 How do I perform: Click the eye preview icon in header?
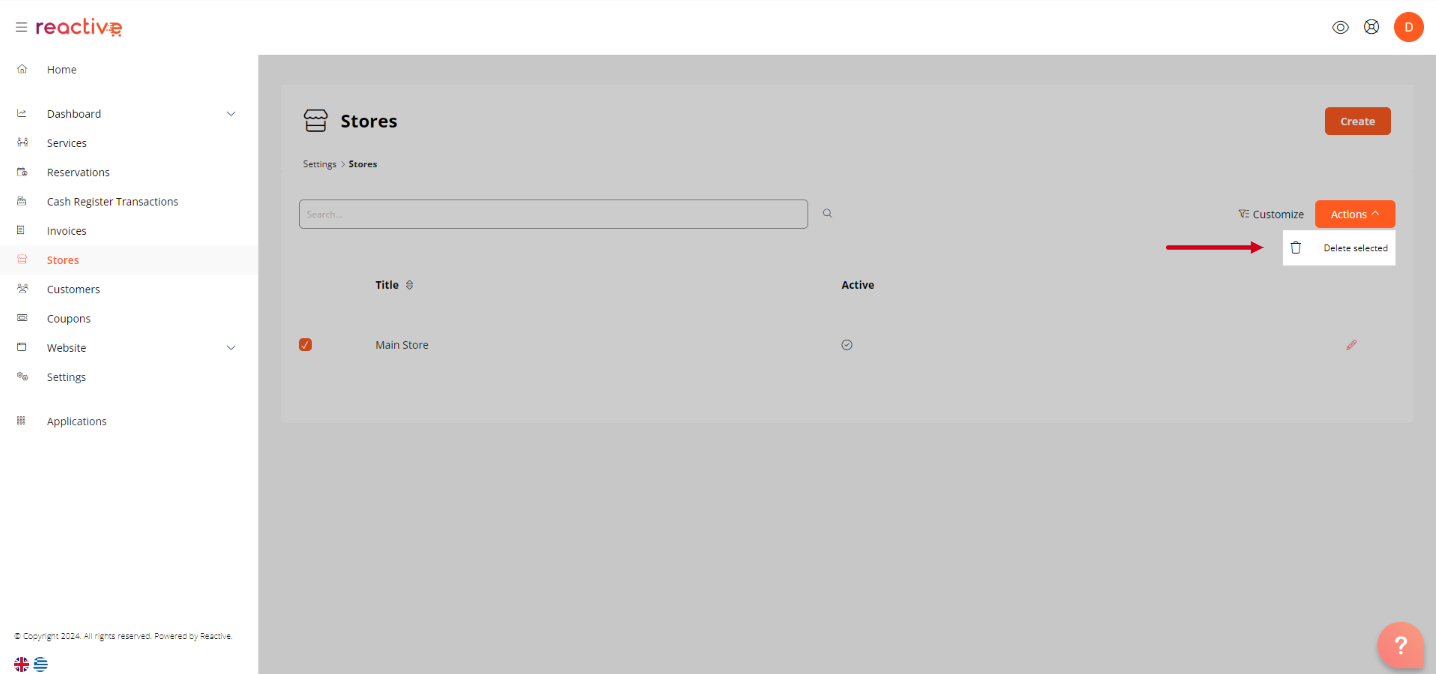(x=1340, y=27)
